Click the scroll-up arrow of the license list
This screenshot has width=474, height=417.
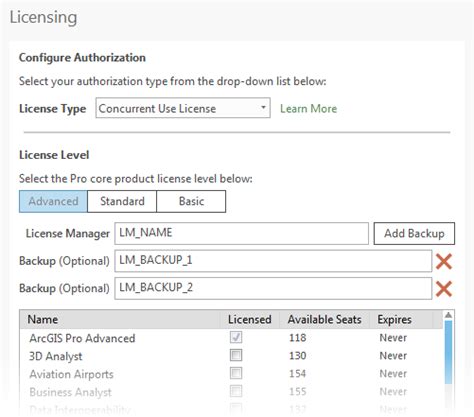[449, 315]
